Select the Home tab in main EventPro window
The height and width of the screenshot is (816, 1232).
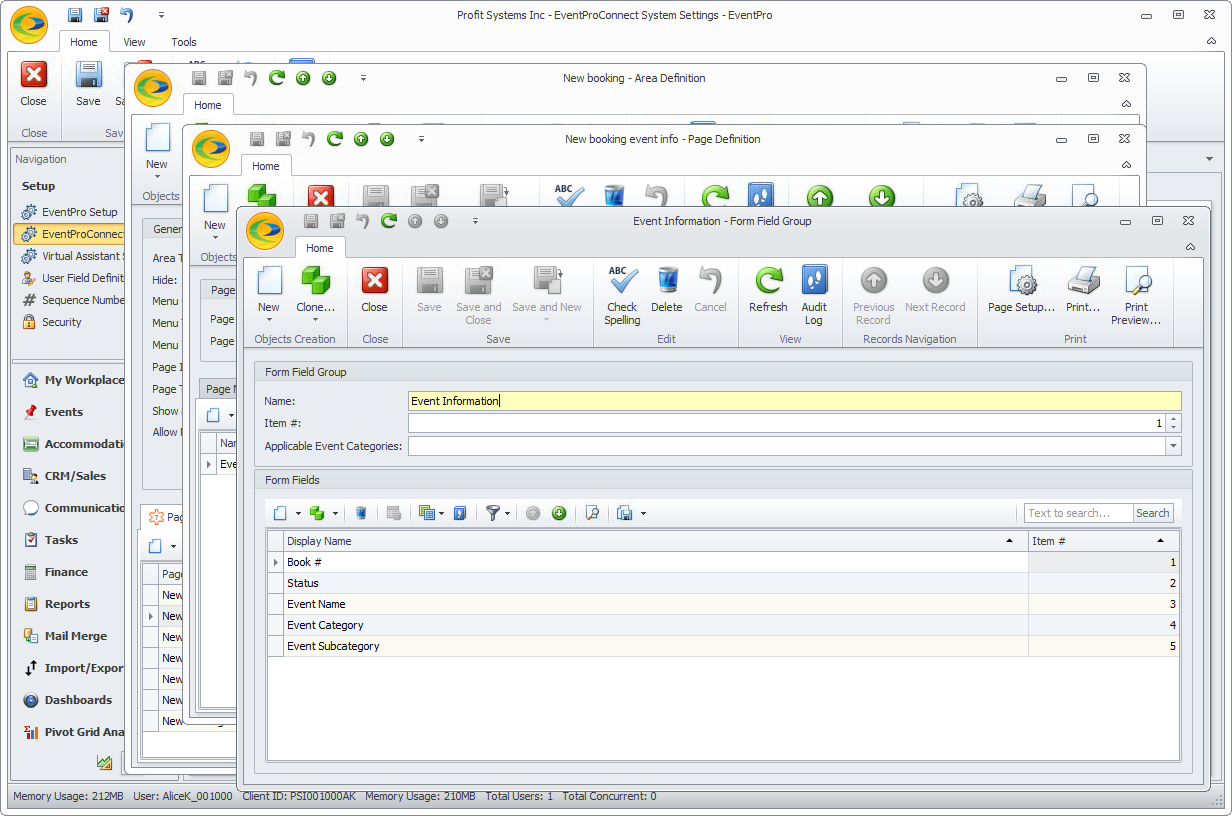coord(84,42)
